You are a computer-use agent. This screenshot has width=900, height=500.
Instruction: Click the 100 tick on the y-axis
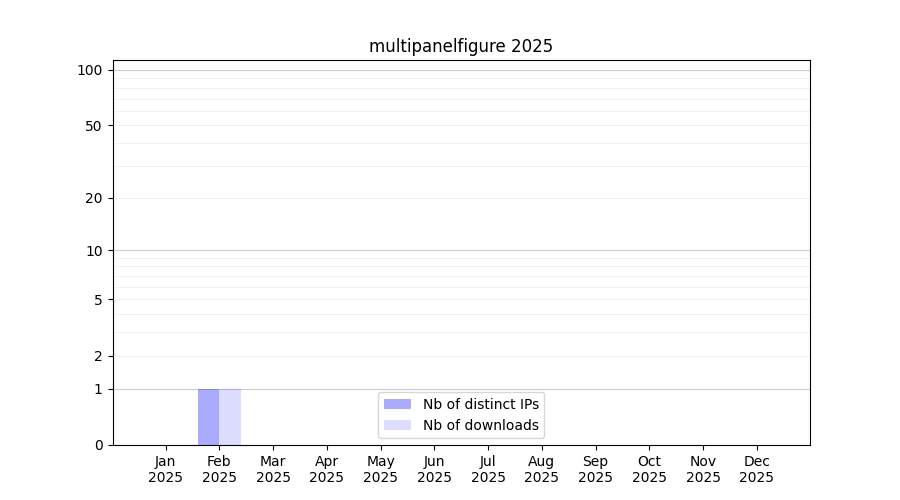point(90,70)
